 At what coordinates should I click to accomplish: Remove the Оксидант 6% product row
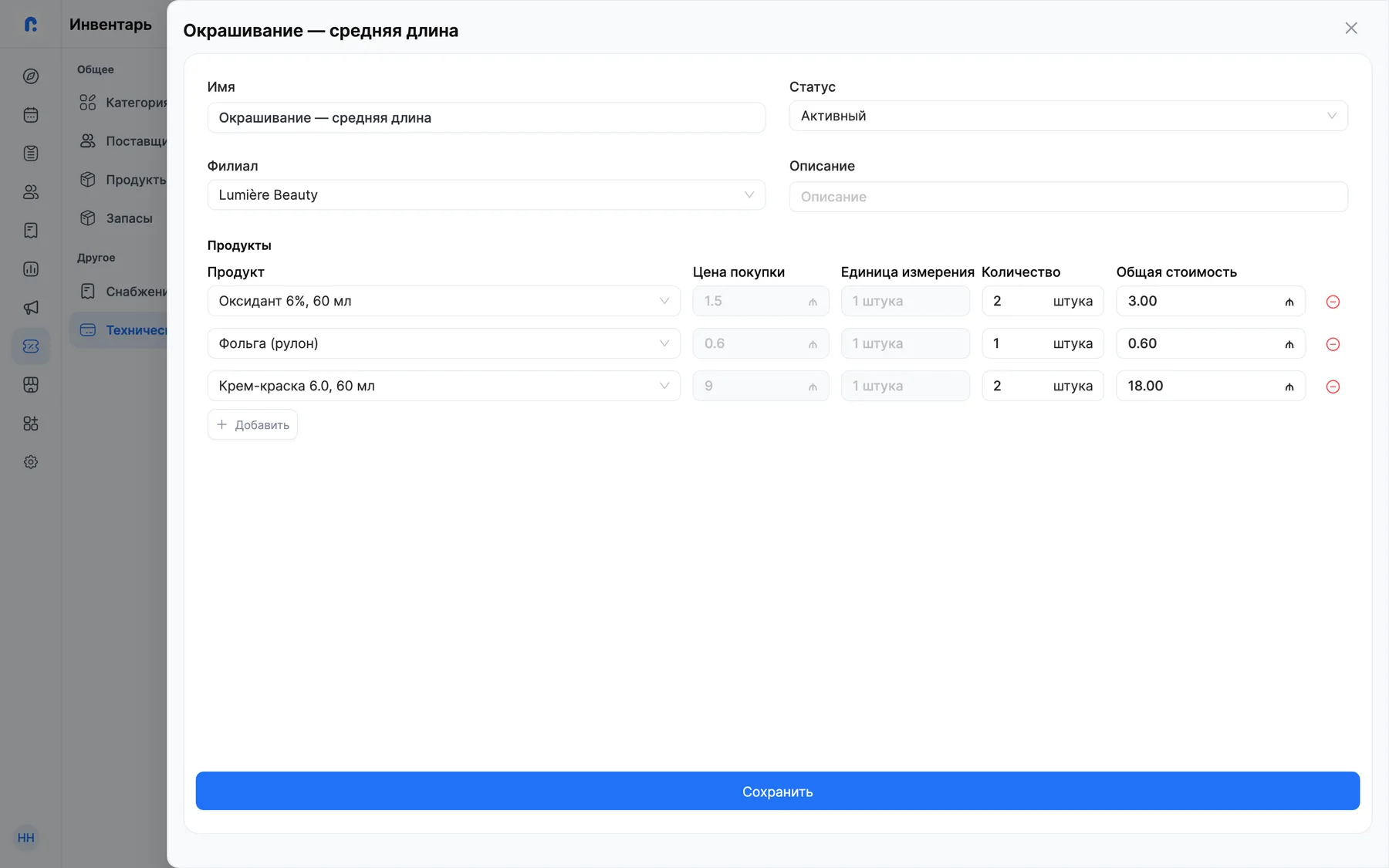click(1333, 302)
